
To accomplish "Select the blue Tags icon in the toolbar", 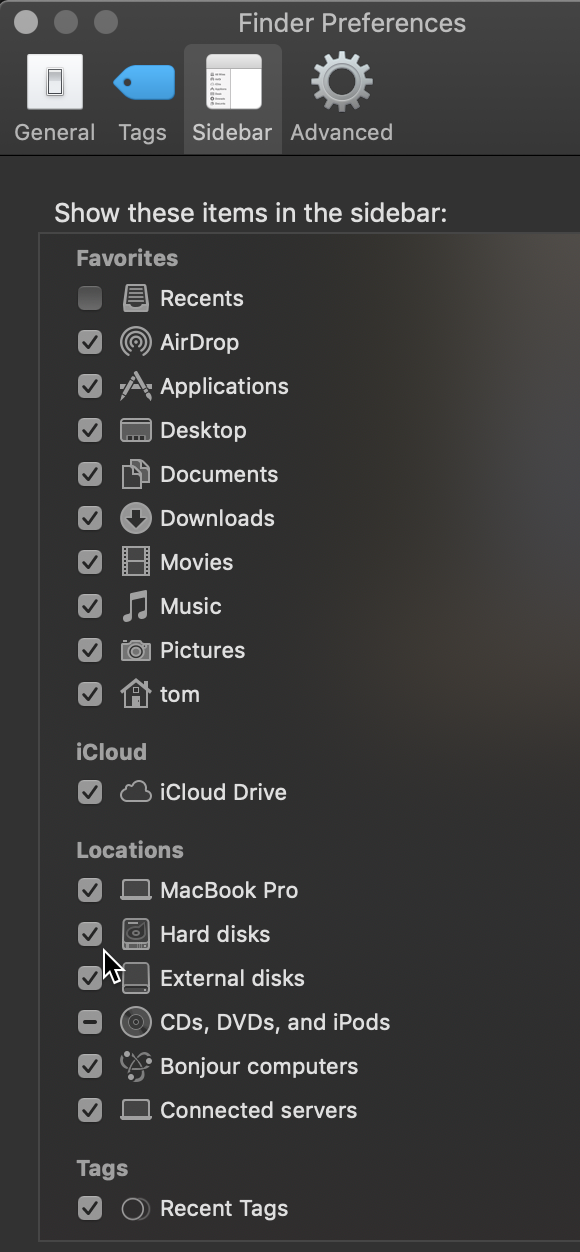I will pyautogui.click(x=142, y=82).
